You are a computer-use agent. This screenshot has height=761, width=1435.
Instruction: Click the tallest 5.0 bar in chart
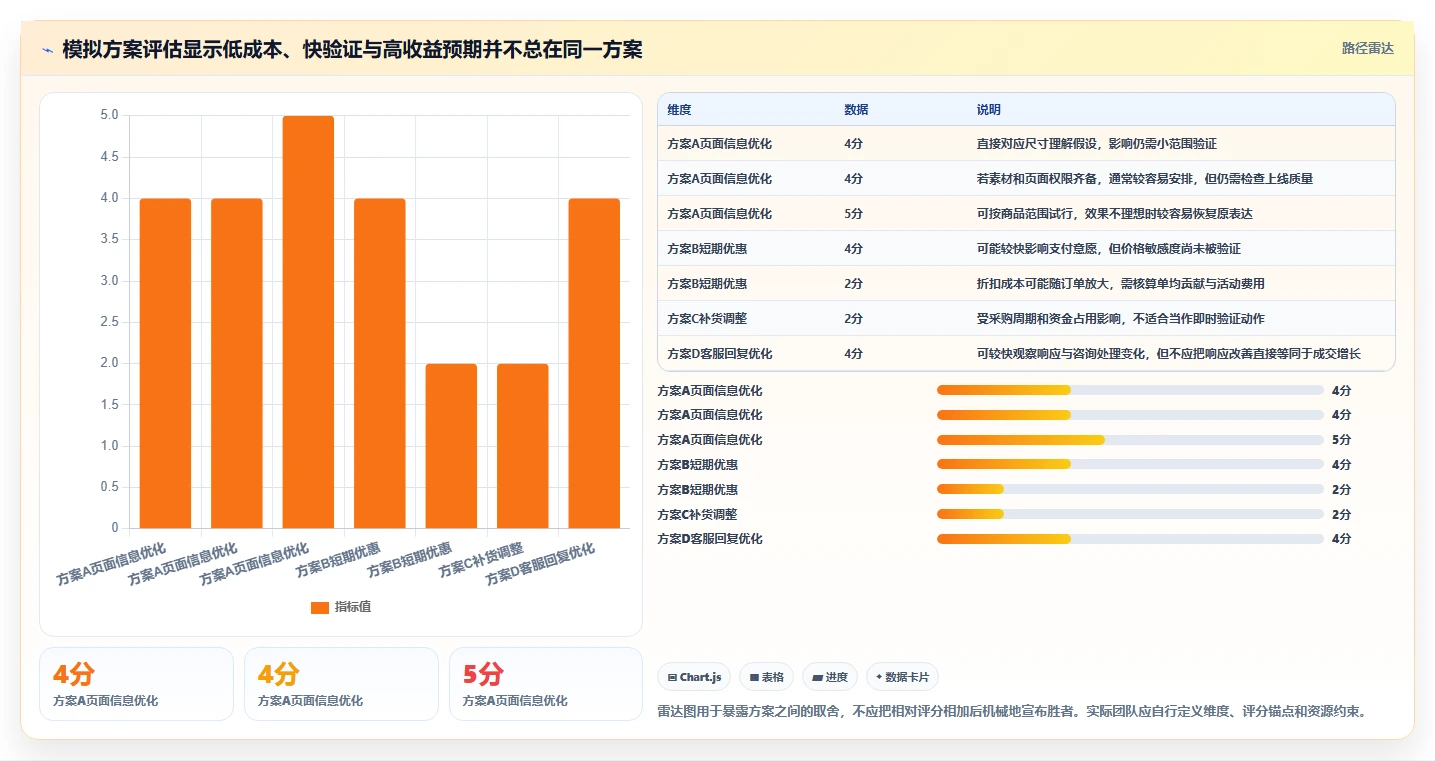tap(308, 322)
